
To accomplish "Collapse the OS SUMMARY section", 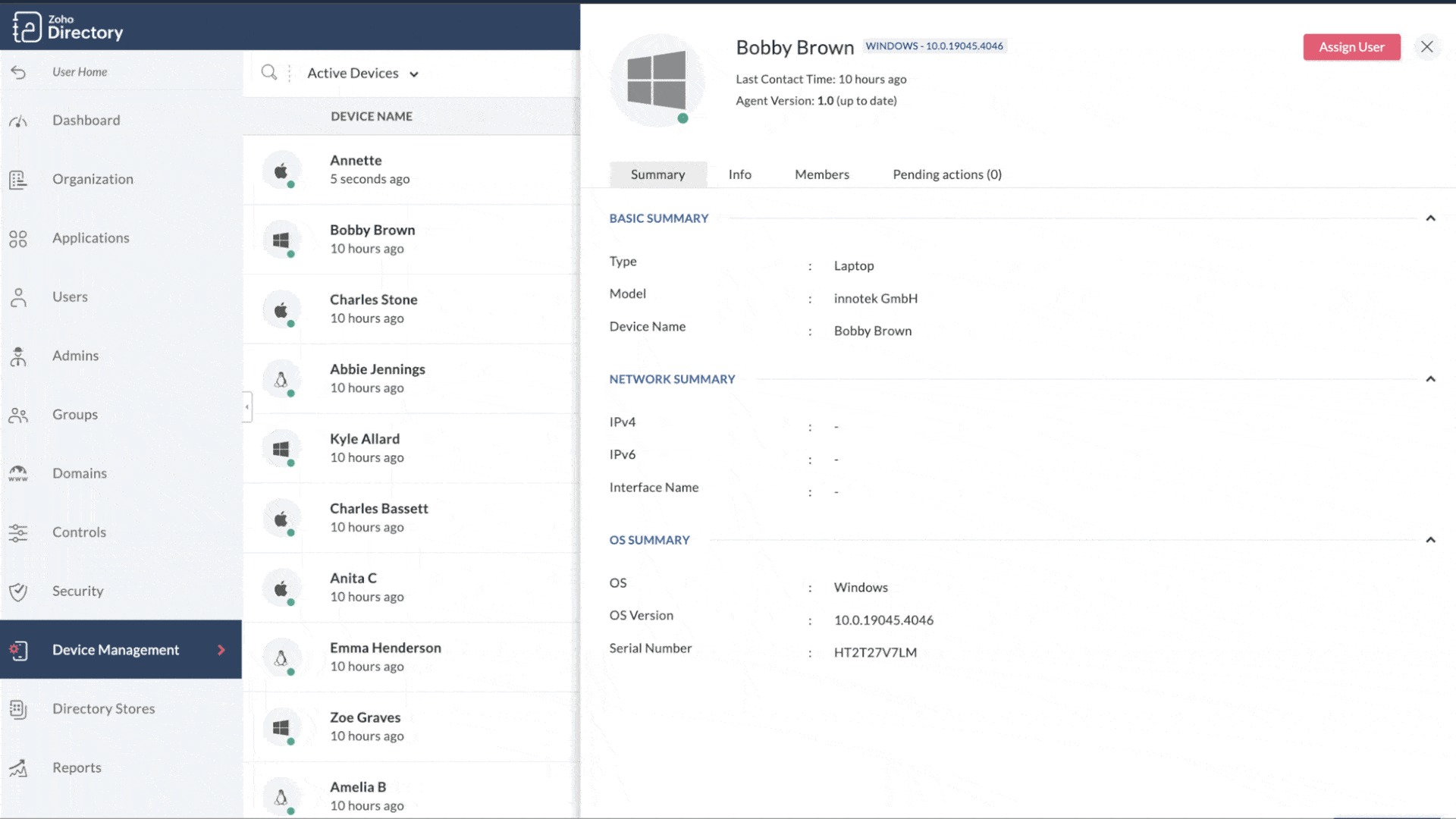I will click(x=1431, y=540).
